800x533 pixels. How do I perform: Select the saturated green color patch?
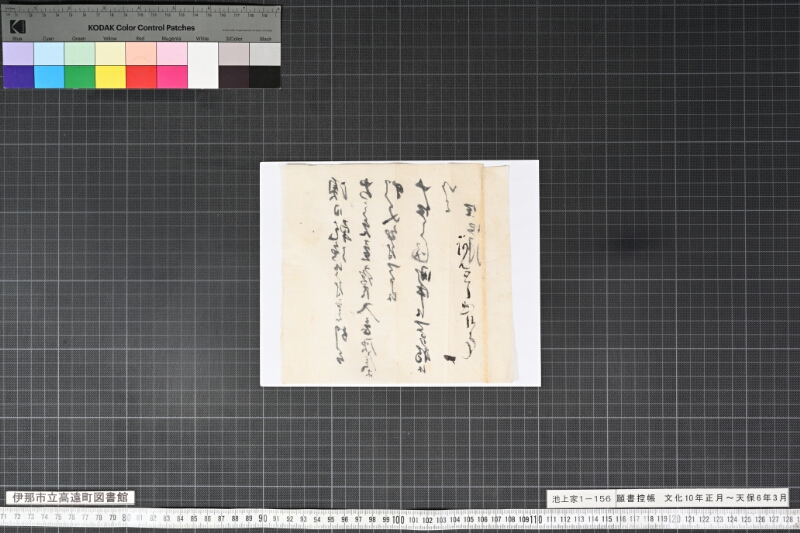pyautogui.click(x=80, y=77)
